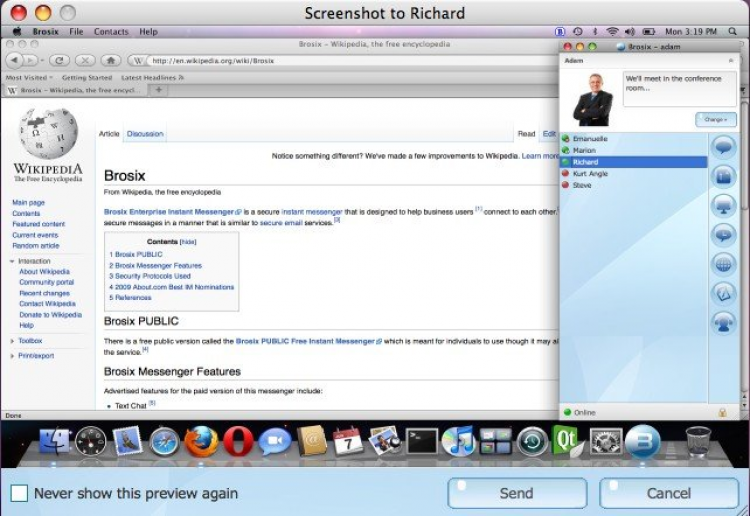Open the Help menu
The height and width of the screenshot is (516, 750).
pyautogui.click(x=148, y=32)
